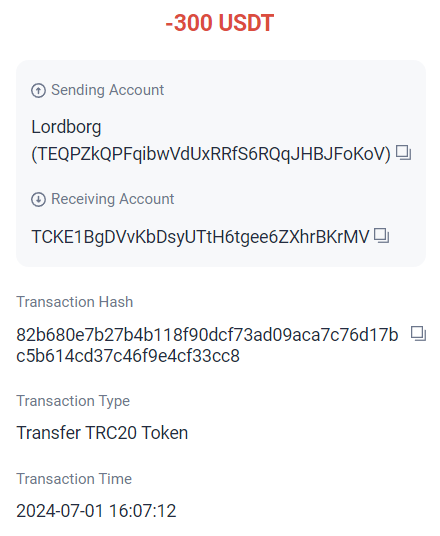This screenshot has height=536, width=440.
Task: Click the -300 USDT amount
Action: pos(220,23)
